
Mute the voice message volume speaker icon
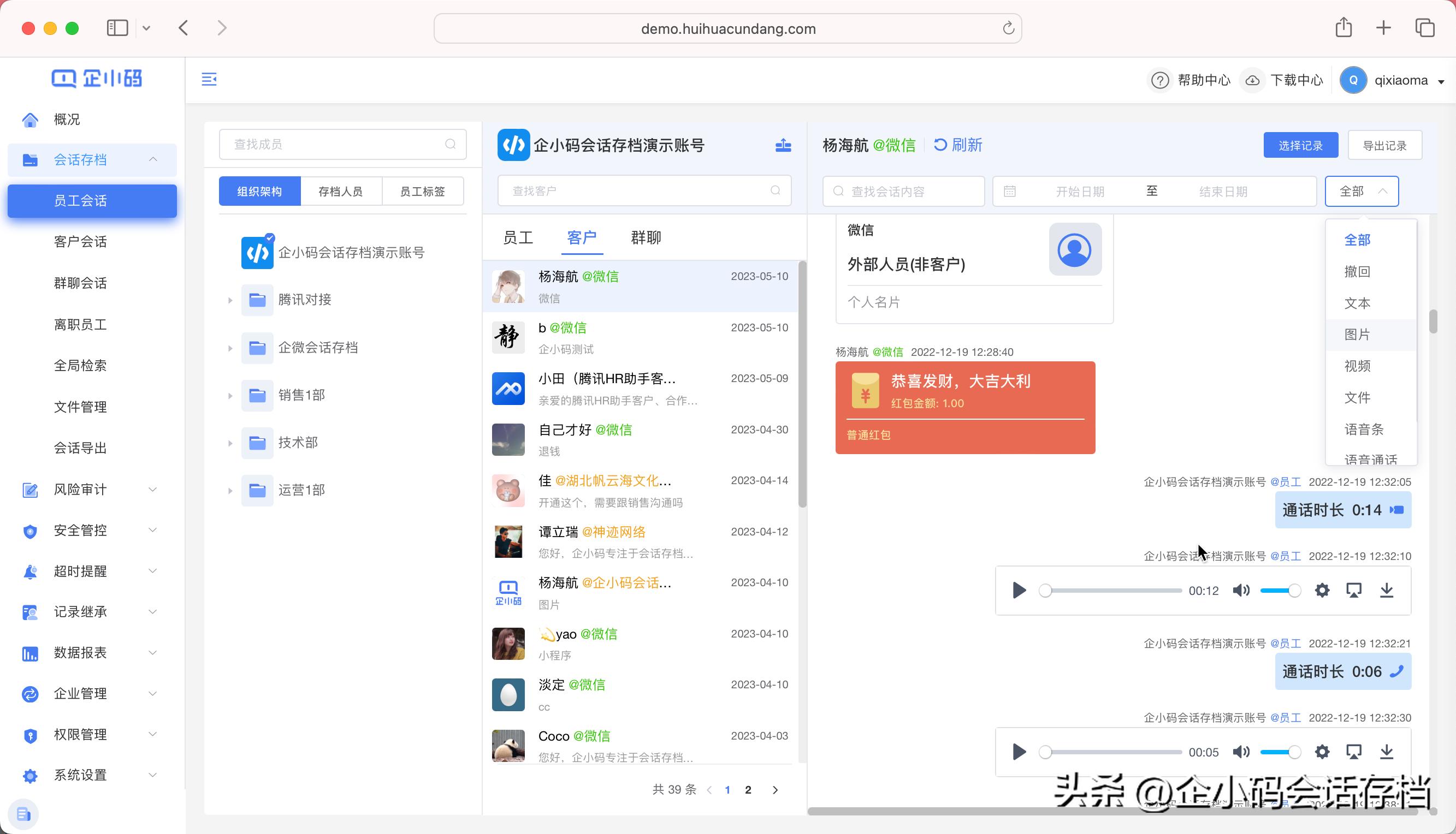pos(1241,590)
